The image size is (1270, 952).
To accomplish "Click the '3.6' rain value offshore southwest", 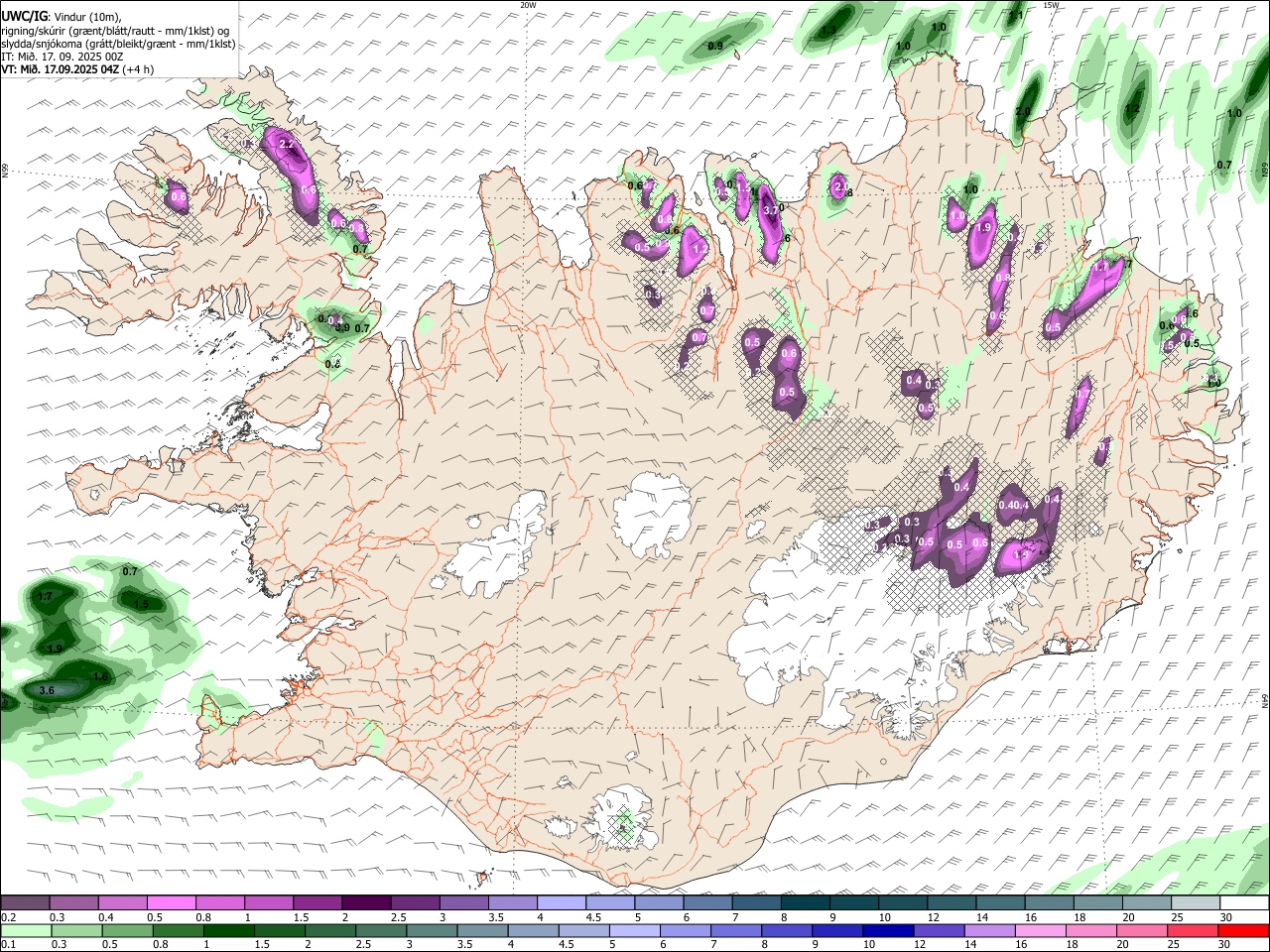I will [x=47, y=690].
